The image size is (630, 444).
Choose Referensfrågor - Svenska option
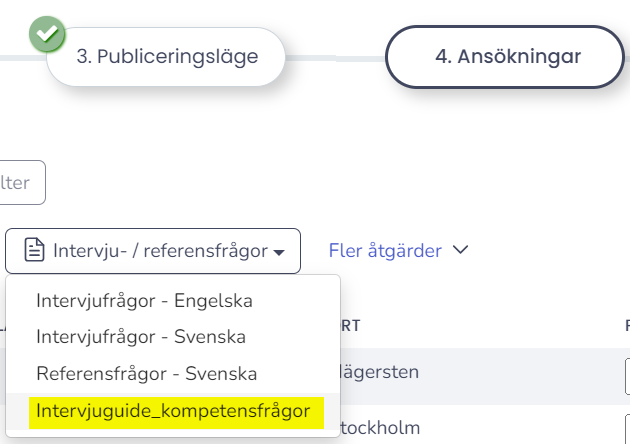pyautogui.click(x=147, y=373)
